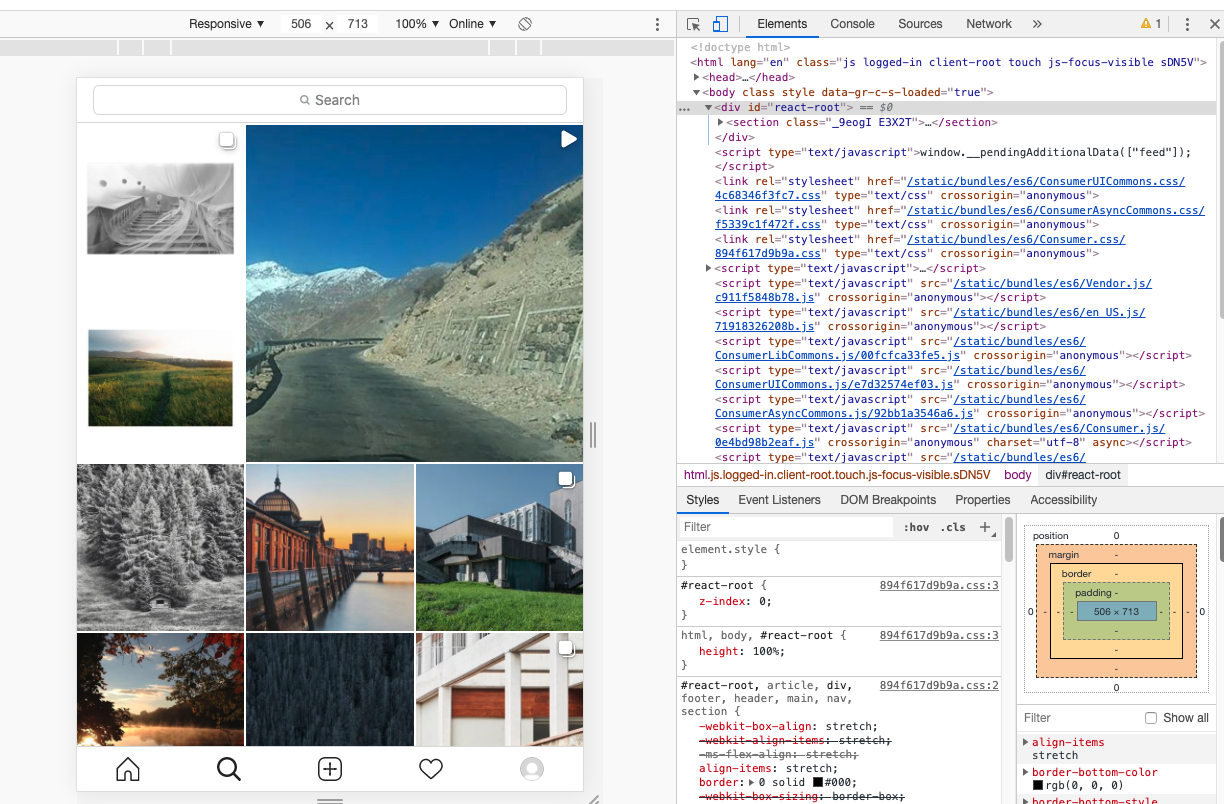The width and height of the screenshot is (1224, 804).
Task: Enable the Show all checkbox
Action: click(1151, 718)
